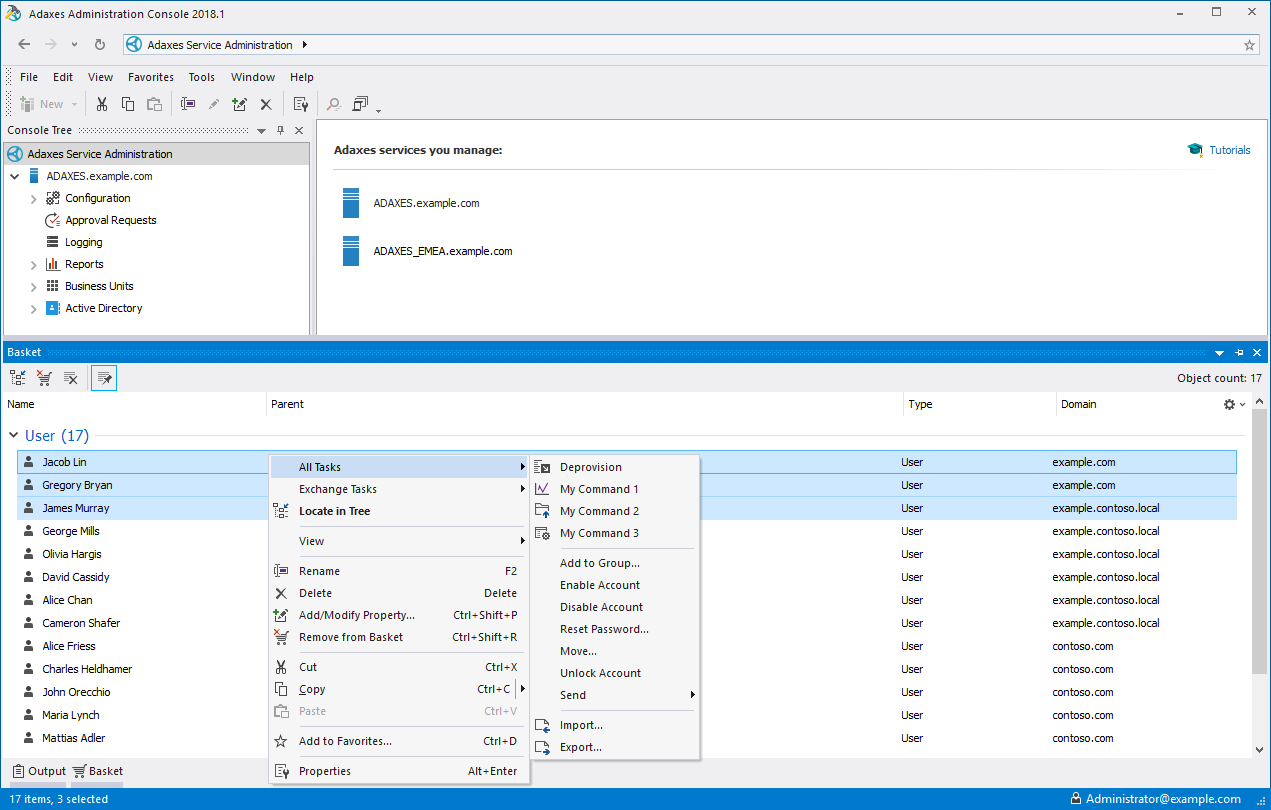Click the Remove from Basket cart icon
1271x810 pixels.
[x=43, y=377]
